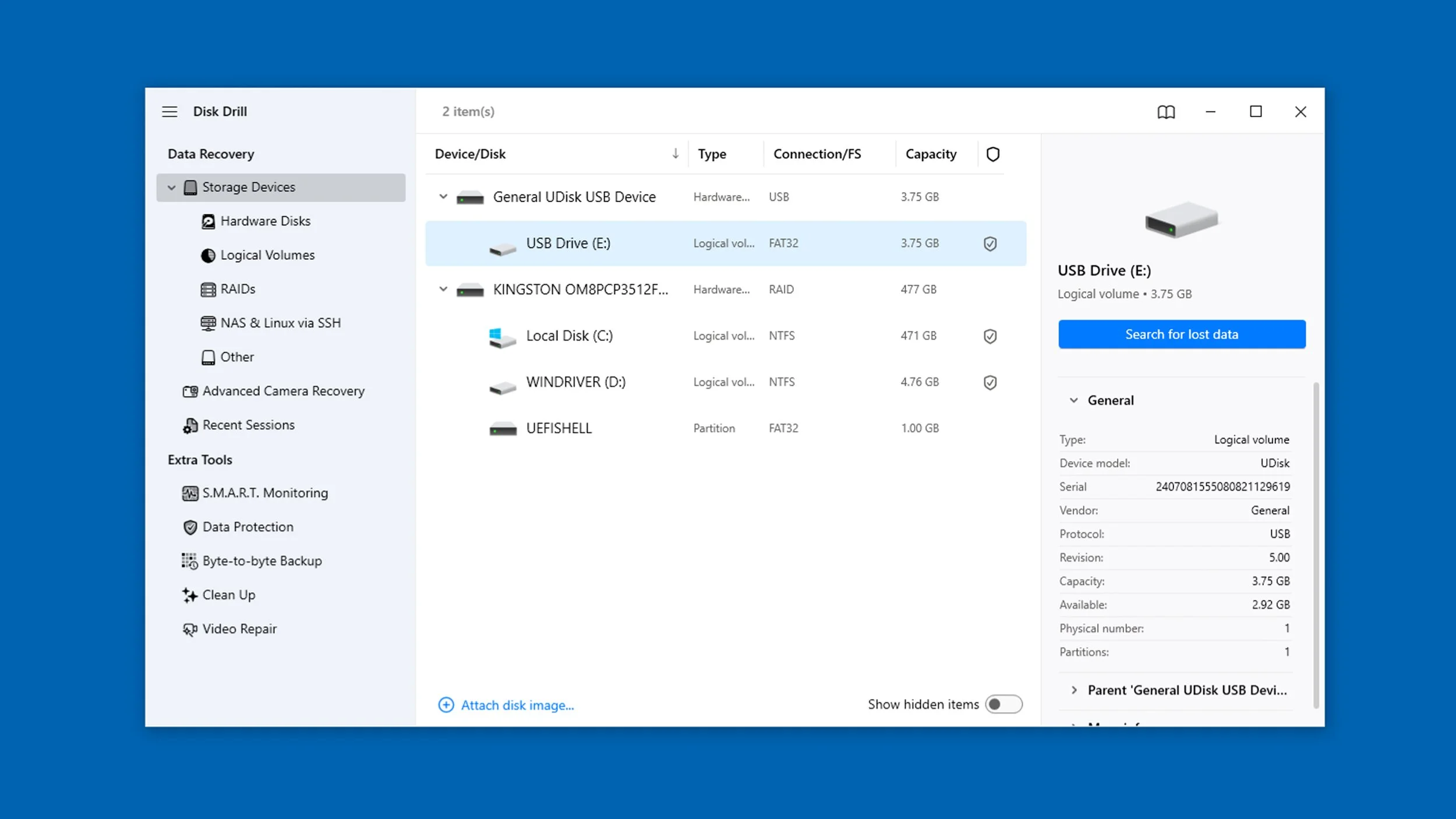Image resolution: width=1456 pixels, height=819 pixels.
Task: Click the Logical Volumes pie icon
Action: point(208,255)
